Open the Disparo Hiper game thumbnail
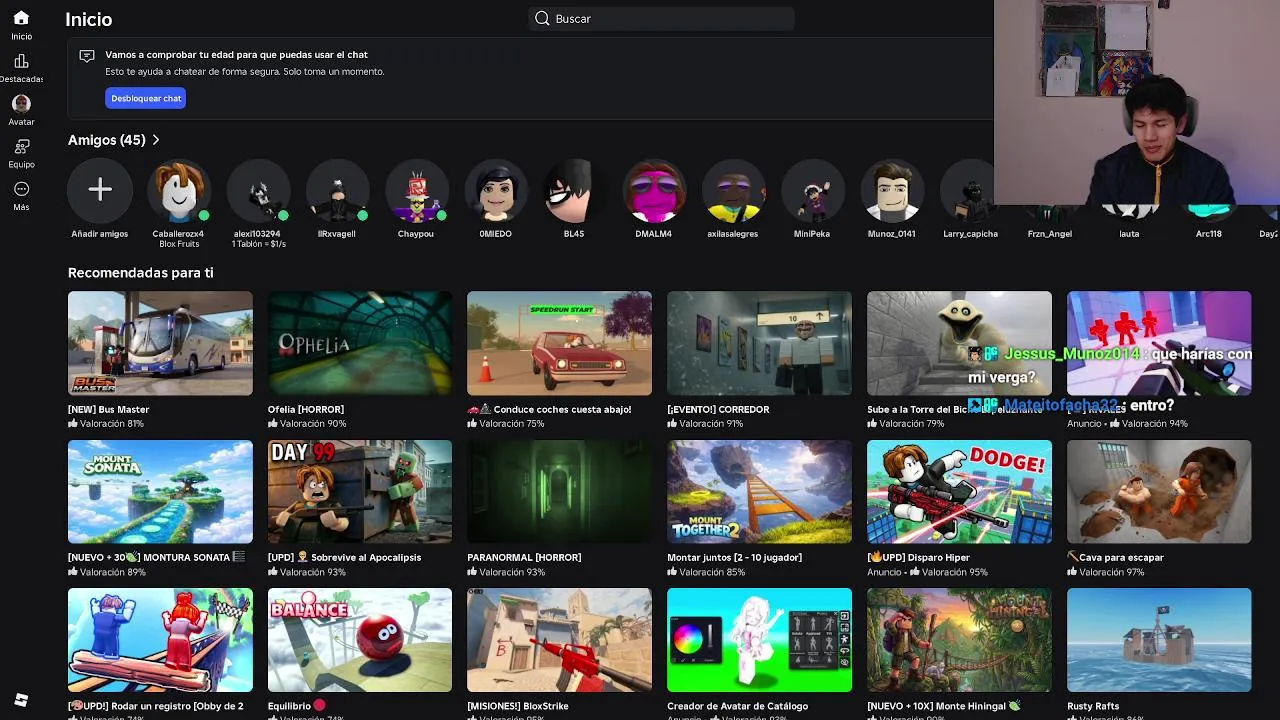This screenshot has height=720, width=1280. pos(959,492)
